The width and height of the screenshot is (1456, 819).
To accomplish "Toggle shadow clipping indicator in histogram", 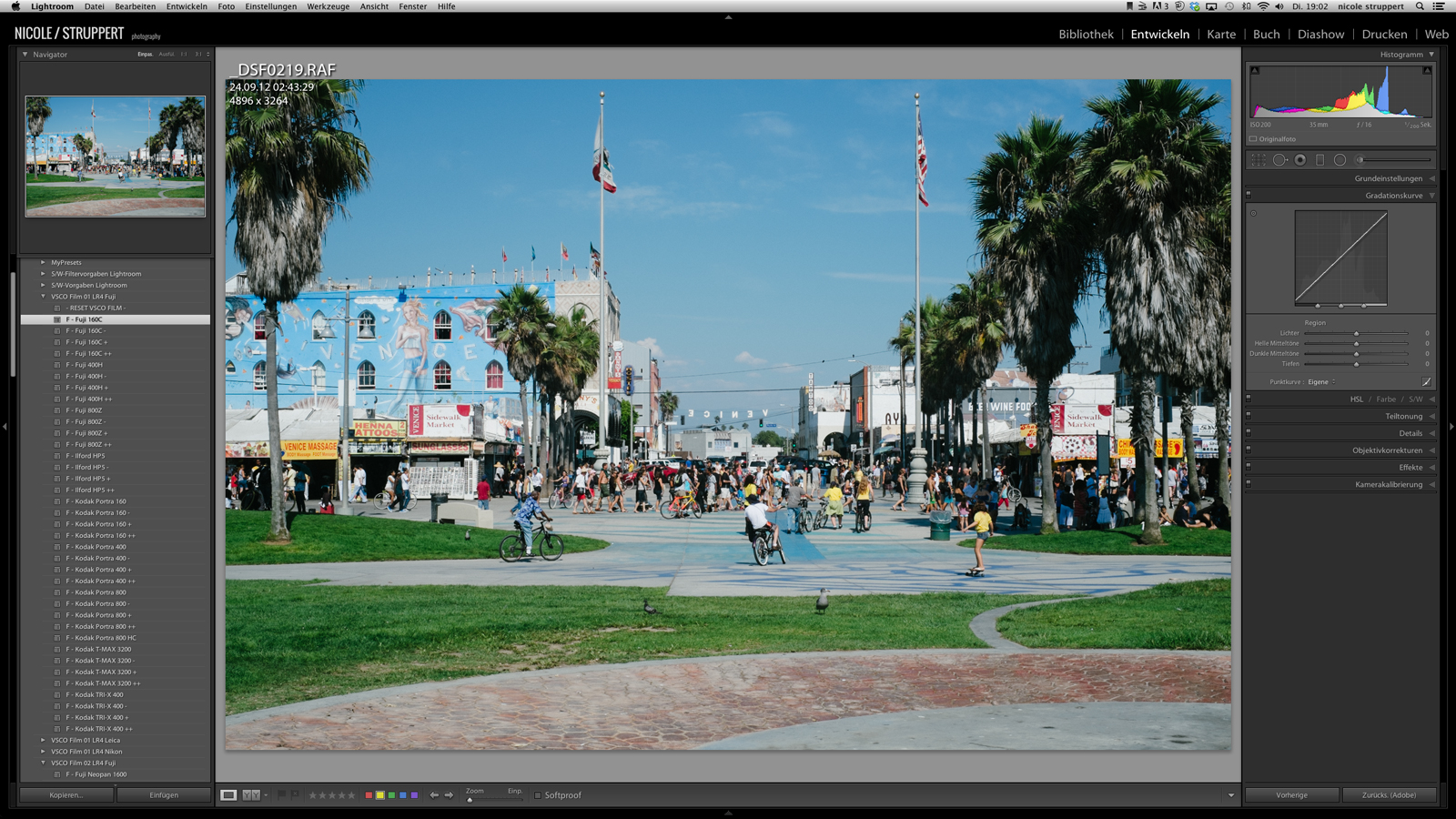I will (x=1255, y=70).
